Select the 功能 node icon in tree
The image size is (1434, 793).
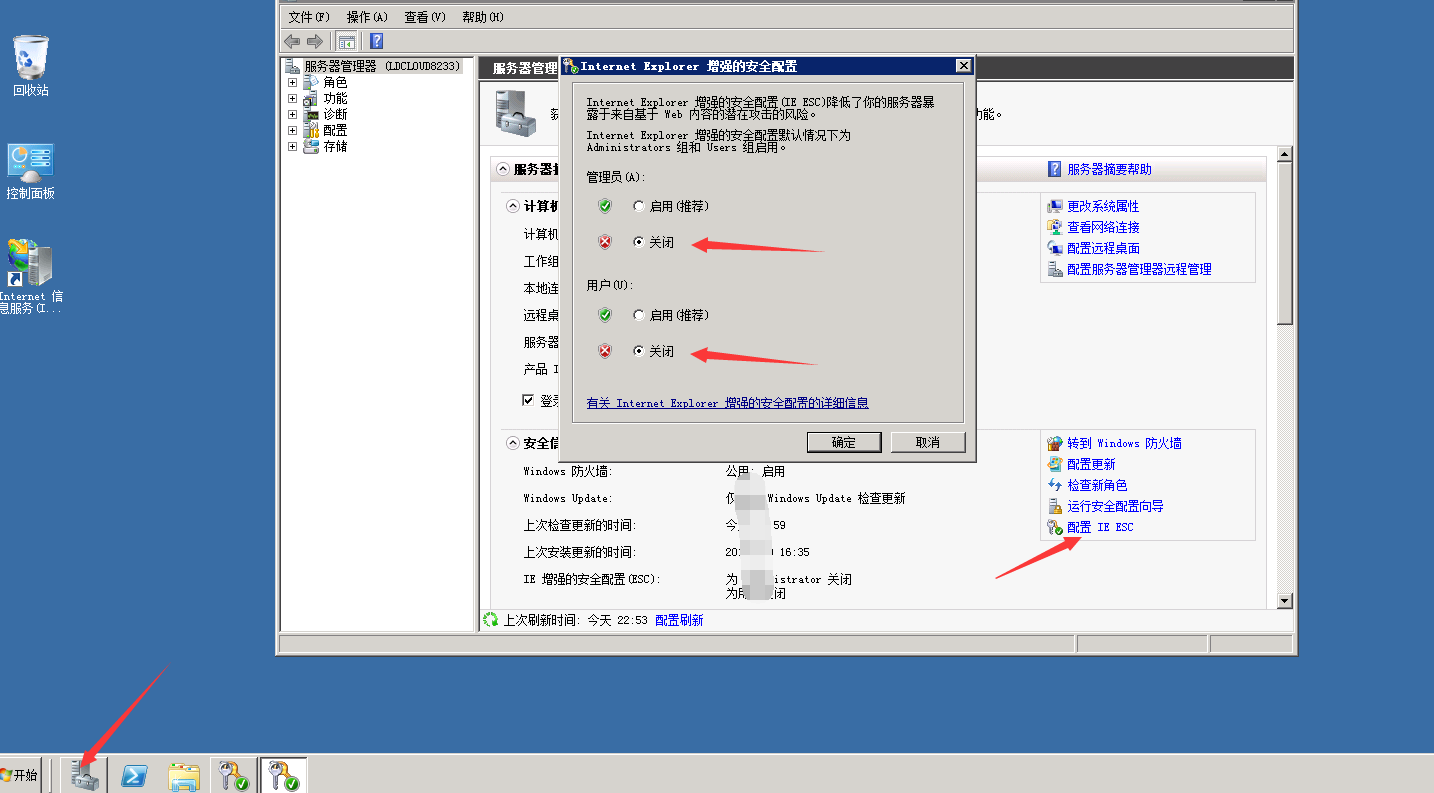click(x=311, y=98)
